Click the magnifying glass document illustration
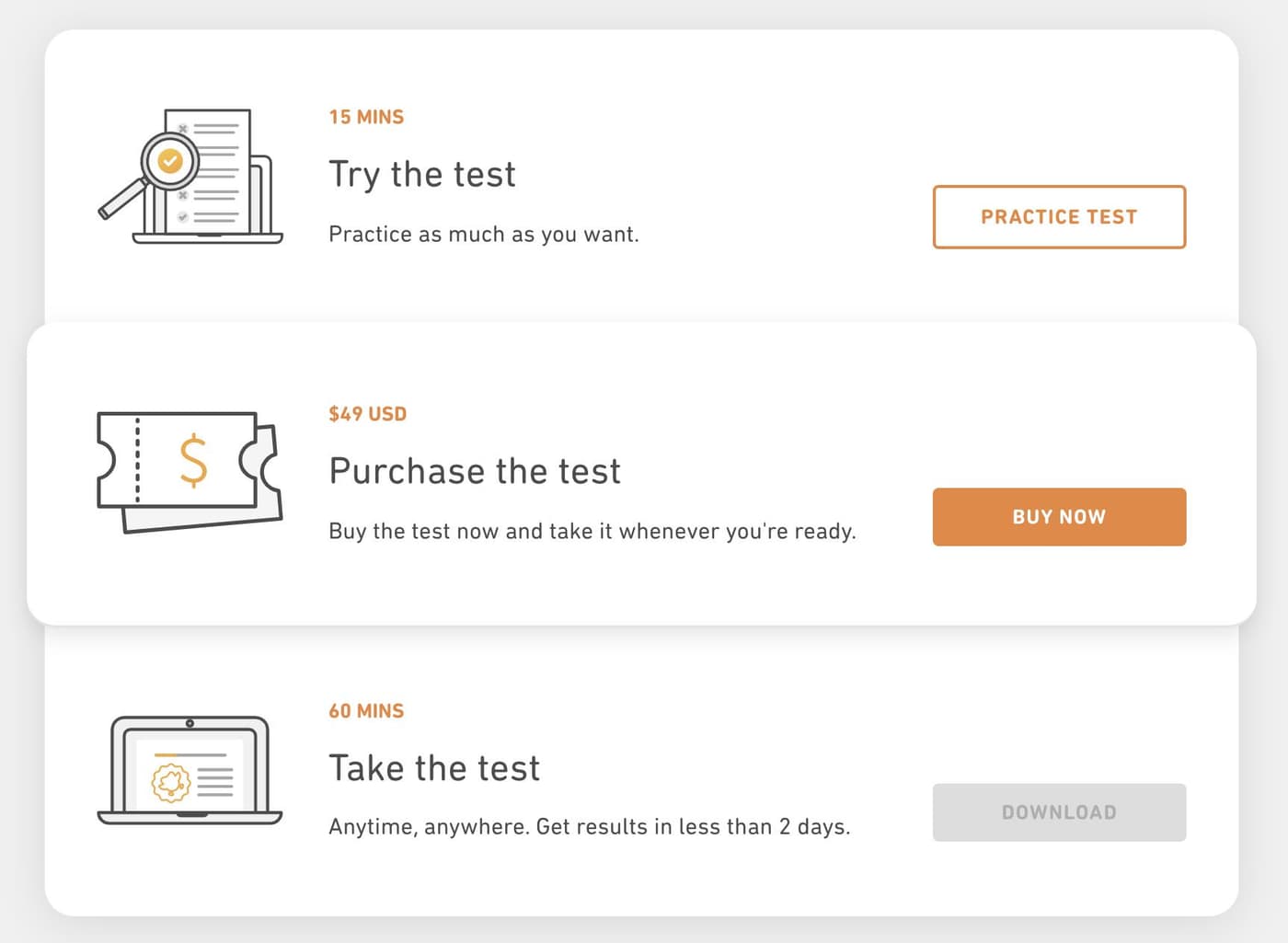This screenshot has width=1288, height=943. click(191, 177)
